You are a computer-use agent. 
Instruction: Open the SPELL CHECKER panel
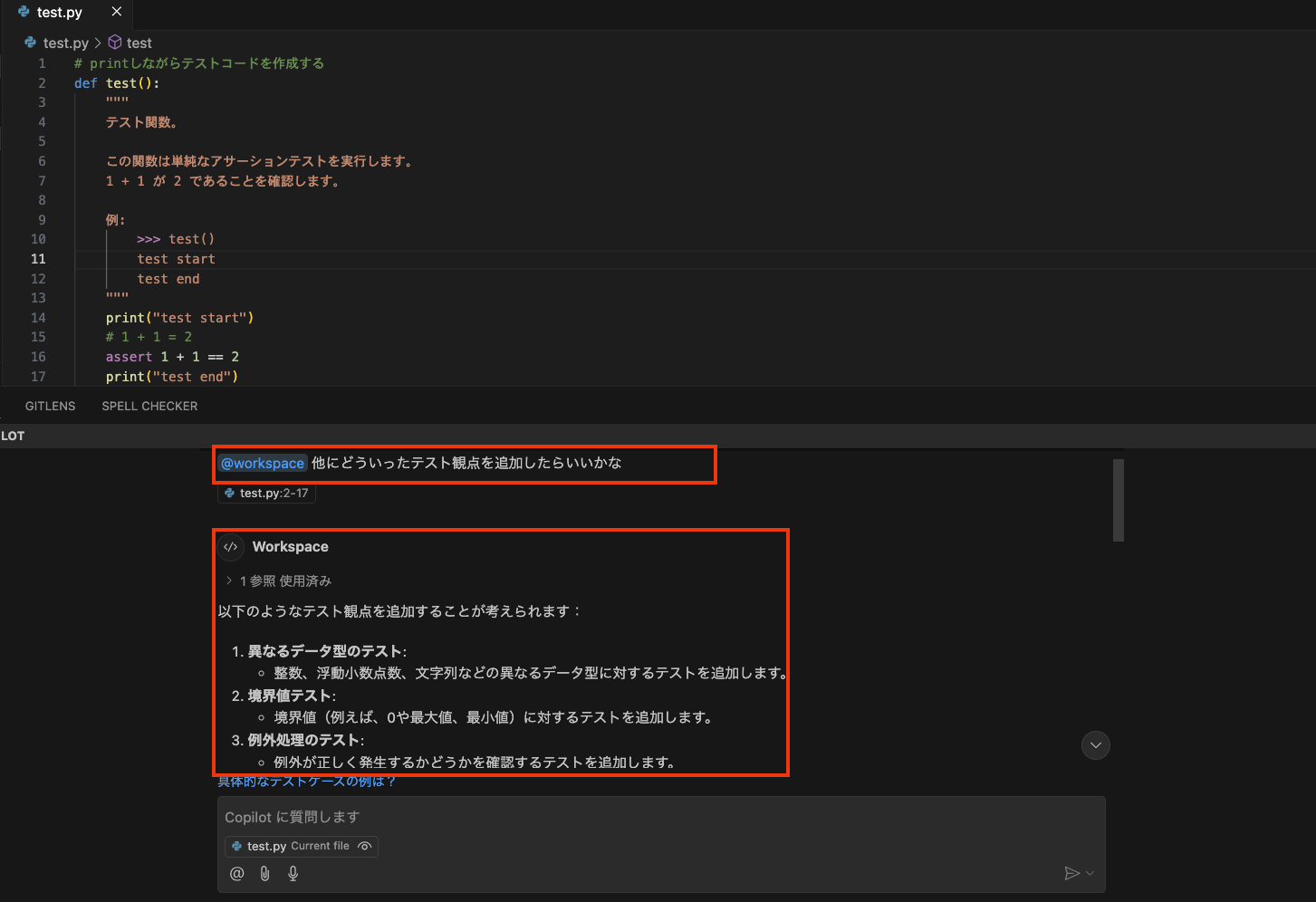pyautogui.click(x=149, y=406)
